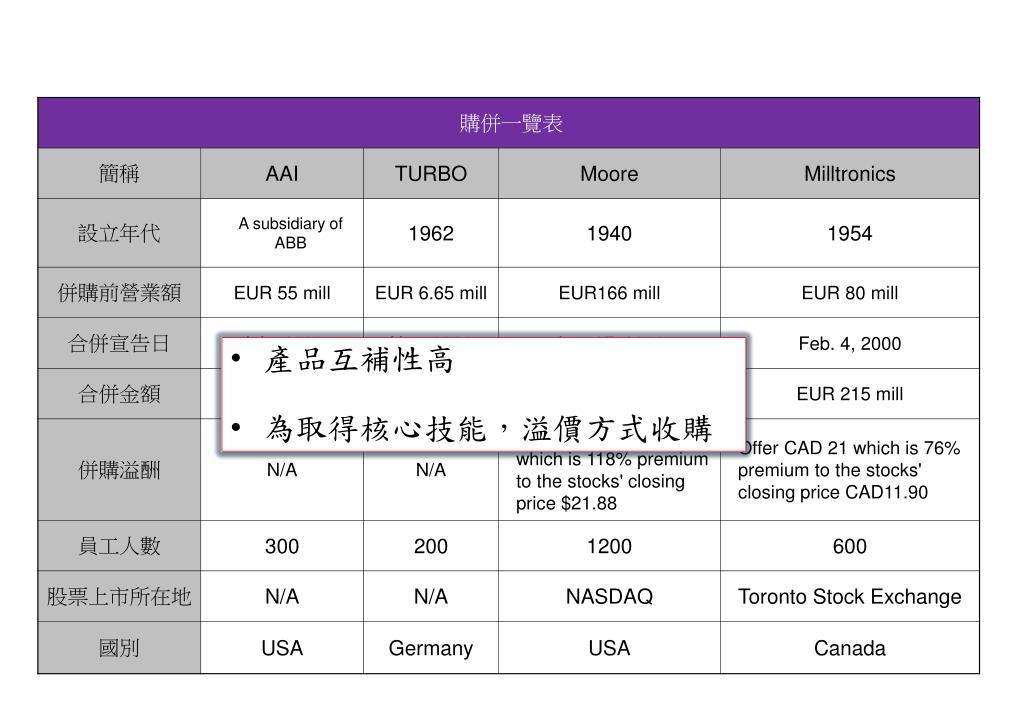Click N/A under TURBO in 股票上市所在地 row

430,597
